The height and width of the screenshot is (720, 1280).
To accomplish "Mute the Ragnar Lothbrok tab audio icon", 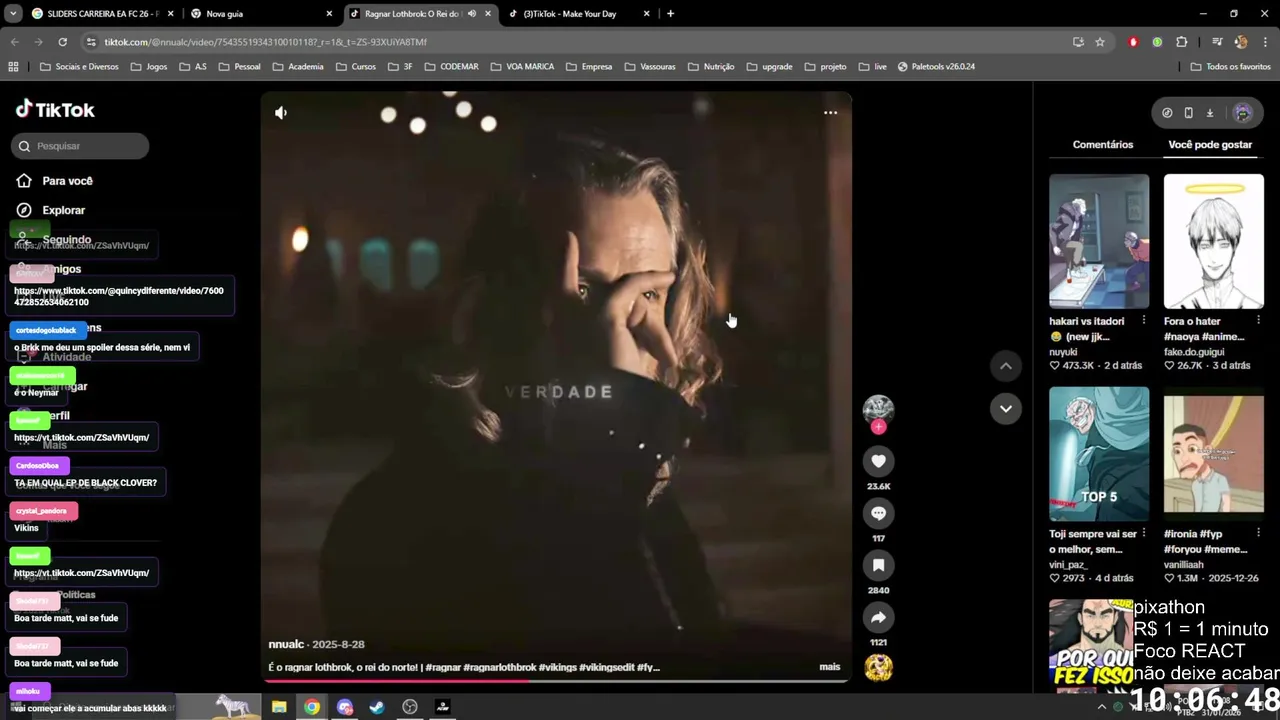I will click(x=472, y=14).
